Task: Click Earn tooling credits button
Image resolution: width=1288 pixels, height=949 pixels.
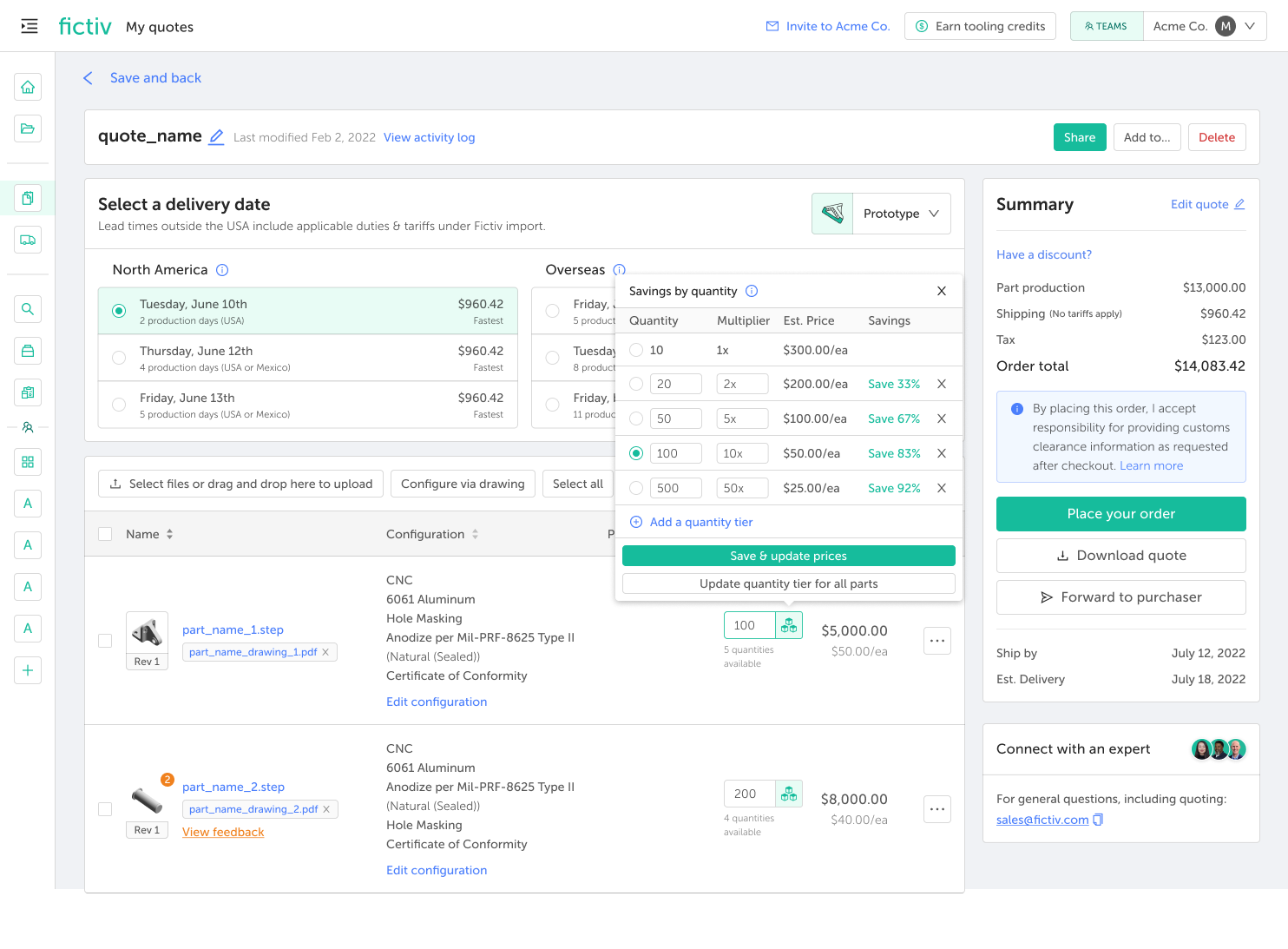Action: tap(981, 26)
